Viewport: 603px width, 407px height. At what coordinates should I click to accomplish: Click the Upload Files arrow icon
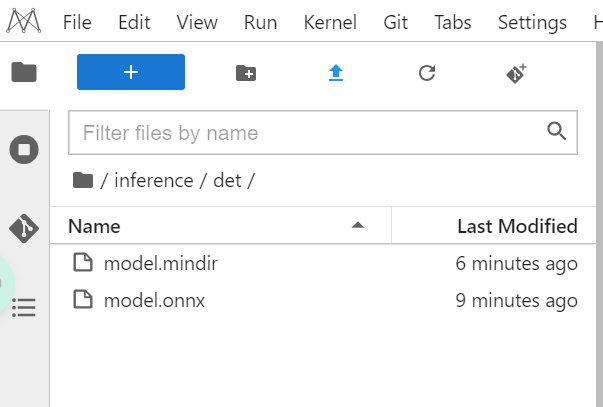336,73
